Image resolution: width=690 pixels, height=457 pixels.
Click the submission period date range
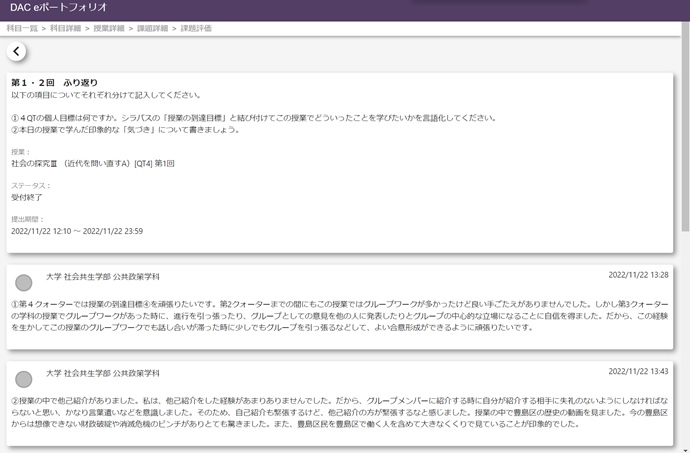tap(76, 231)
